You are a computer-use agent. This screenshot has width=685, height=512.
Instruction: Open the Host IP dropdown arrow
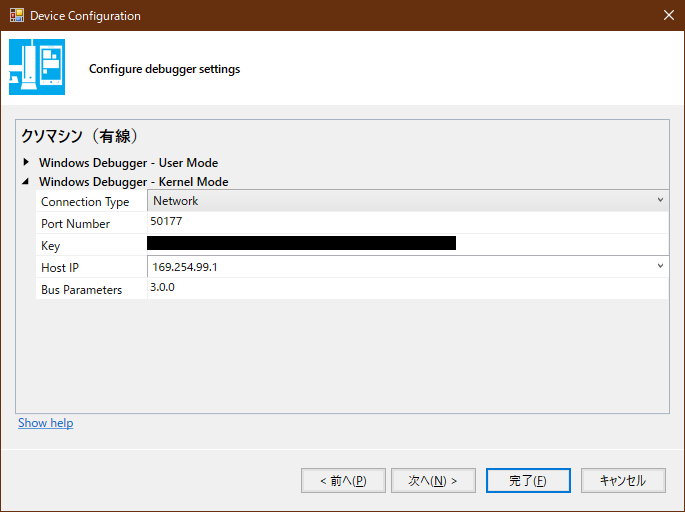[660, 266]
